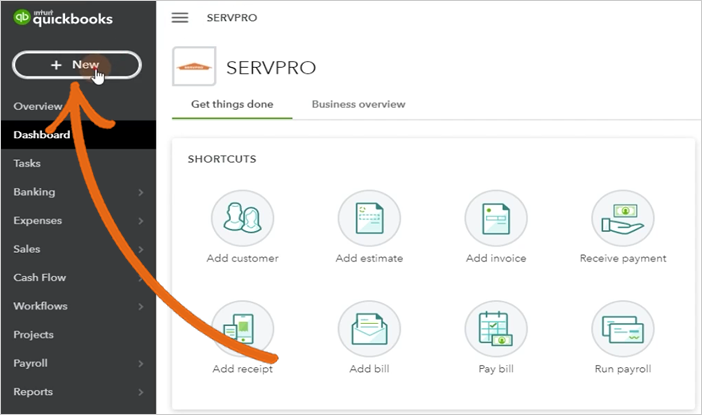This screenshot has height=415, width=702.
Task: Click the SERVPRO company logo
Action: [x=195, y=68]
